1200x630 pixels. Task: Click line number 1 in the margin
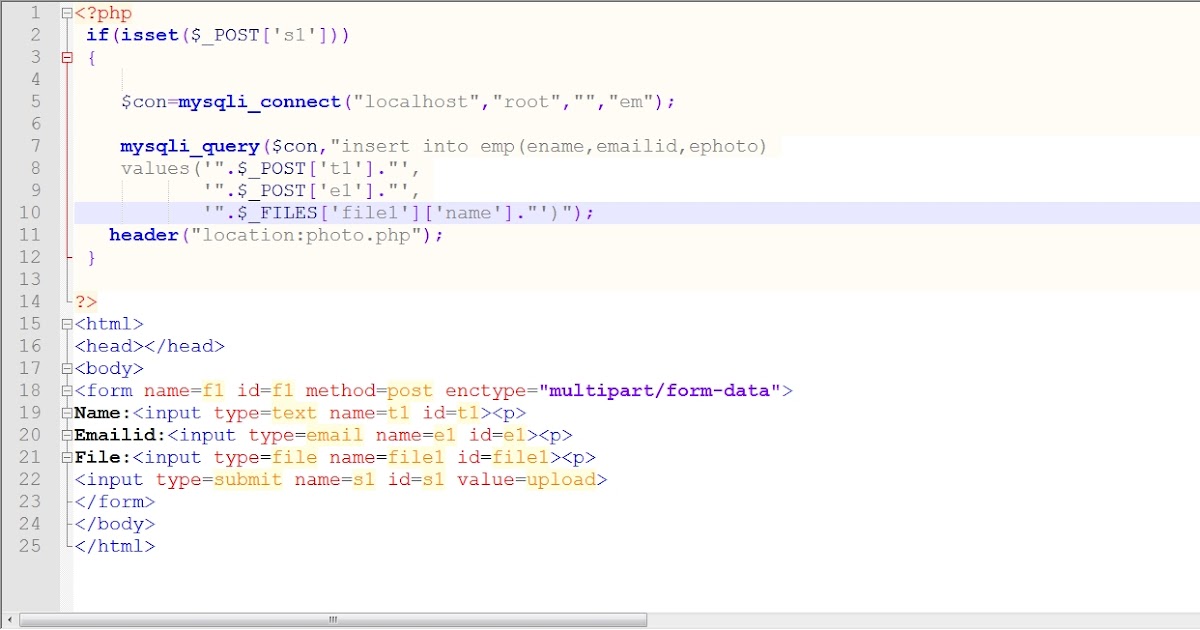coord(36,12)
